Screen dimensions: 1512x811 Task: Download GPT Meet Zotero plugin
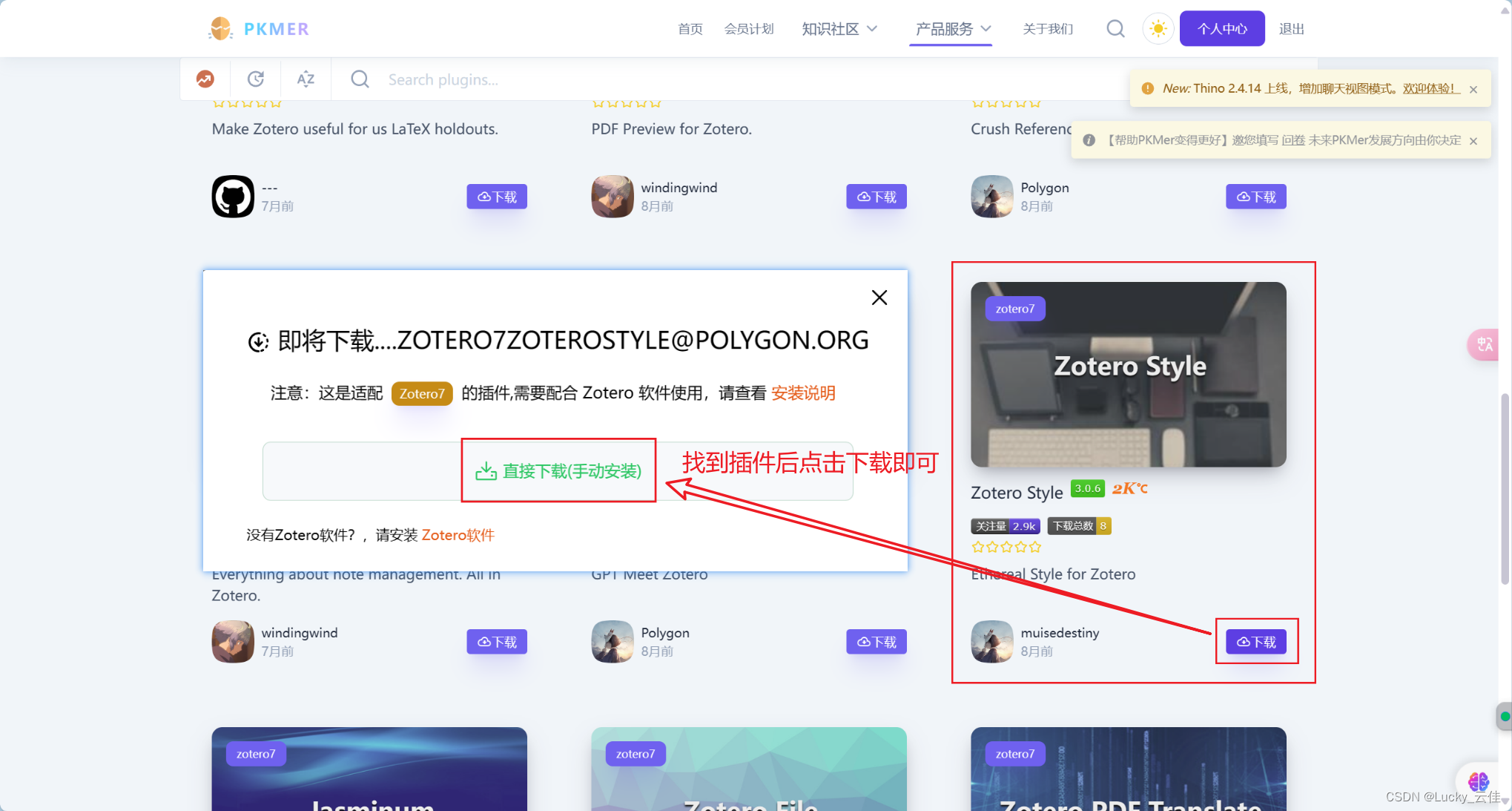[877, 642]
